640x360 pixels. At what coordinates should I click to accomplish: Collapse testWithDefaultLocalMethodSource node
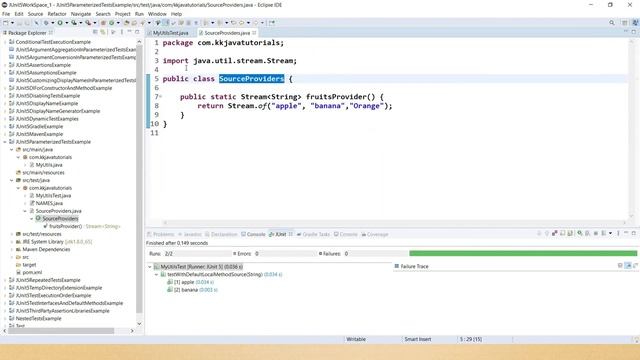[x=156, y=274]
